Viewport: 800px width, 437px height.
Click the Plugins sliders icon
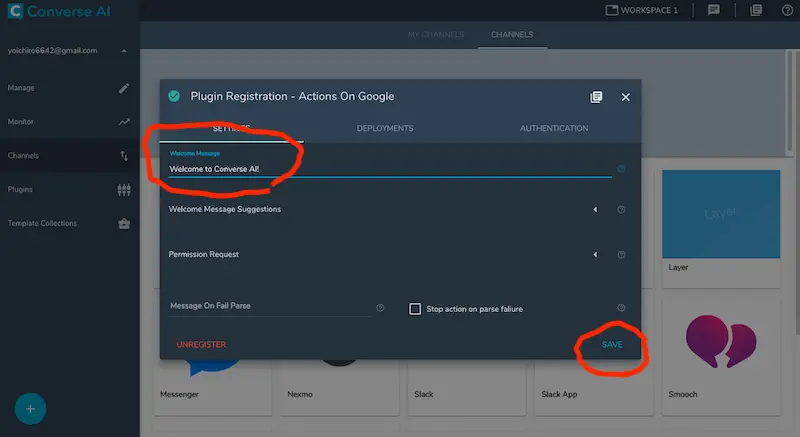click(124, 190)
